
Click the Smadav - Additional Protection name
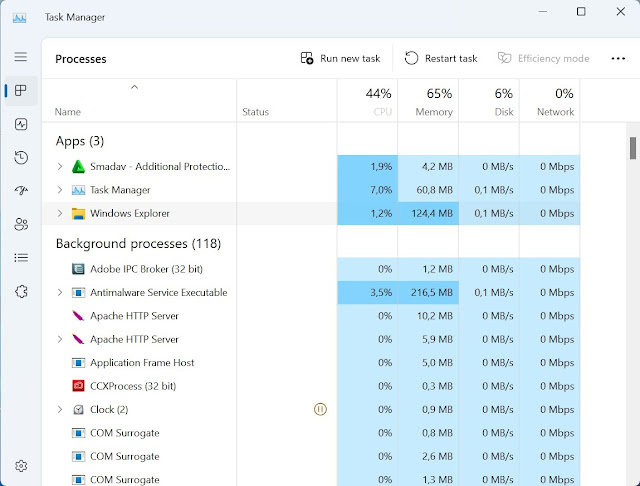160,166
